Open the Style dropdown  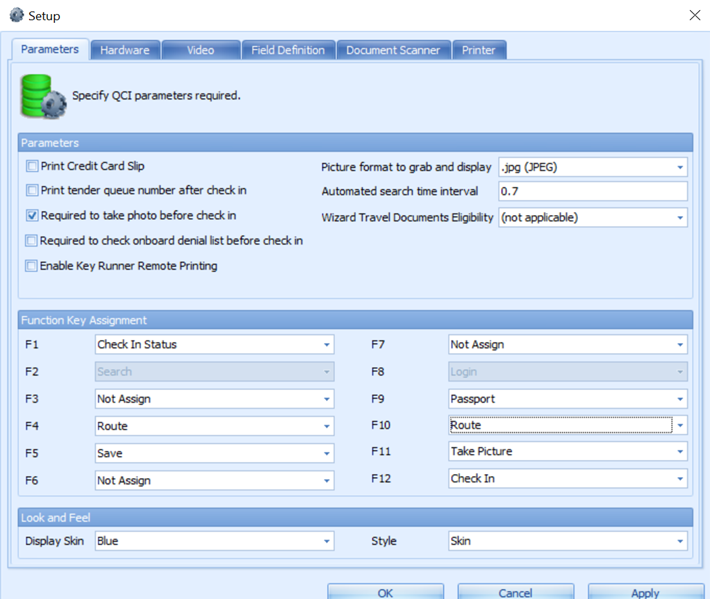click(568, 541)
